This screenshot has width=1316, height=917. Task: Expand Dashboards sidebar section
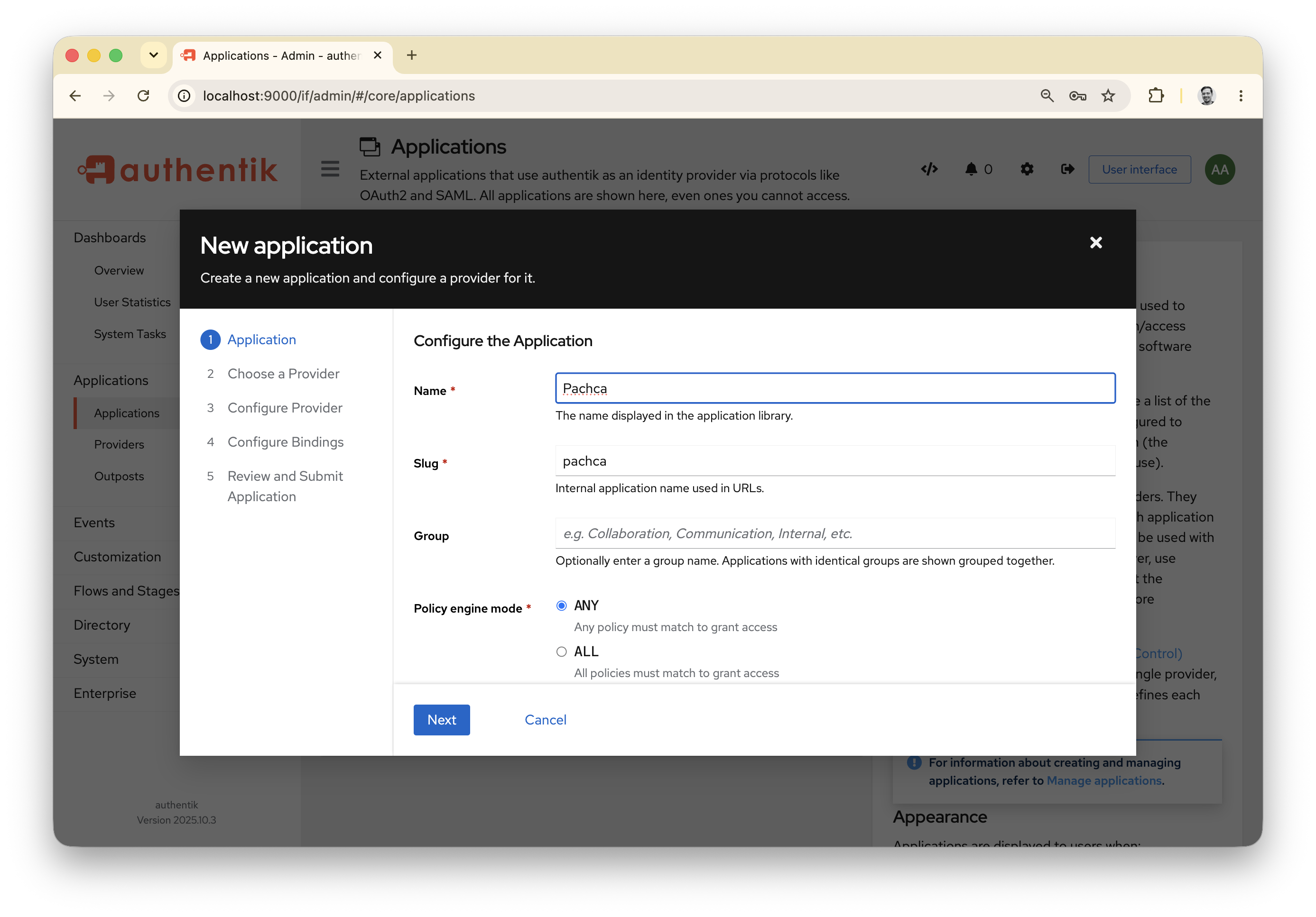point(110,238)
